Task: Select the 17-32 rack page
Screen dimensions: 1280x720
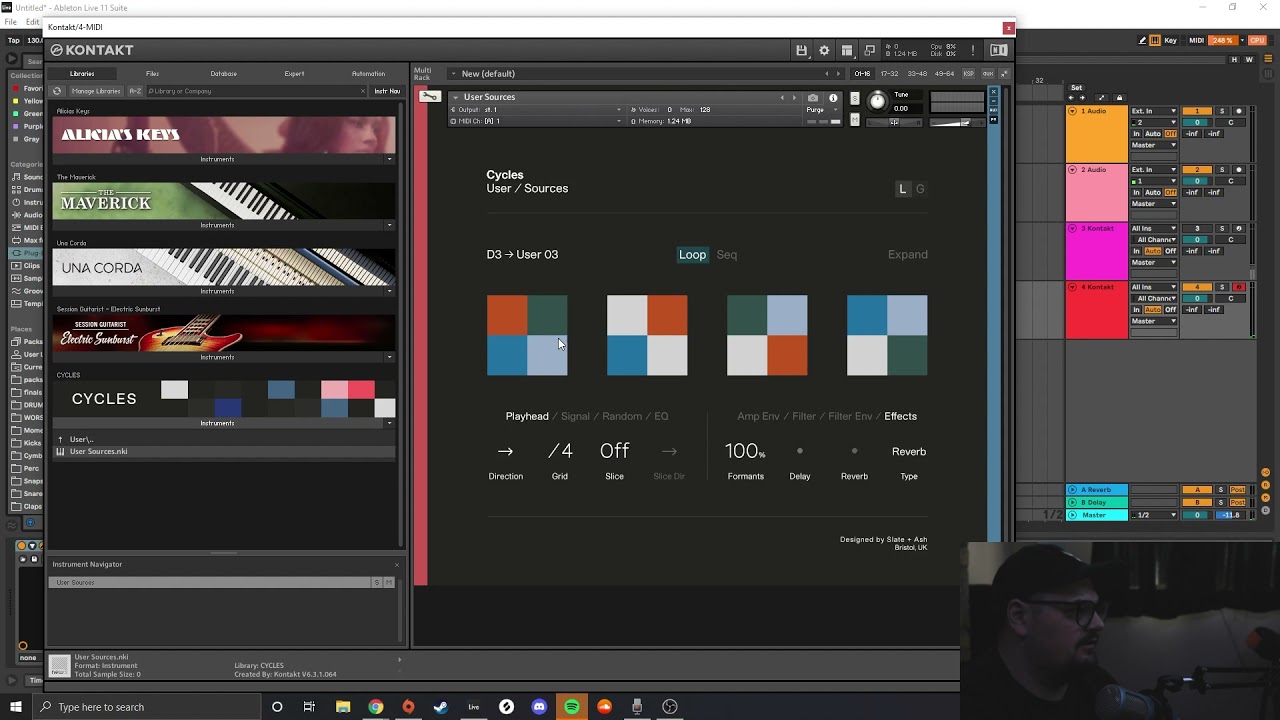Action: pos(889,74)
